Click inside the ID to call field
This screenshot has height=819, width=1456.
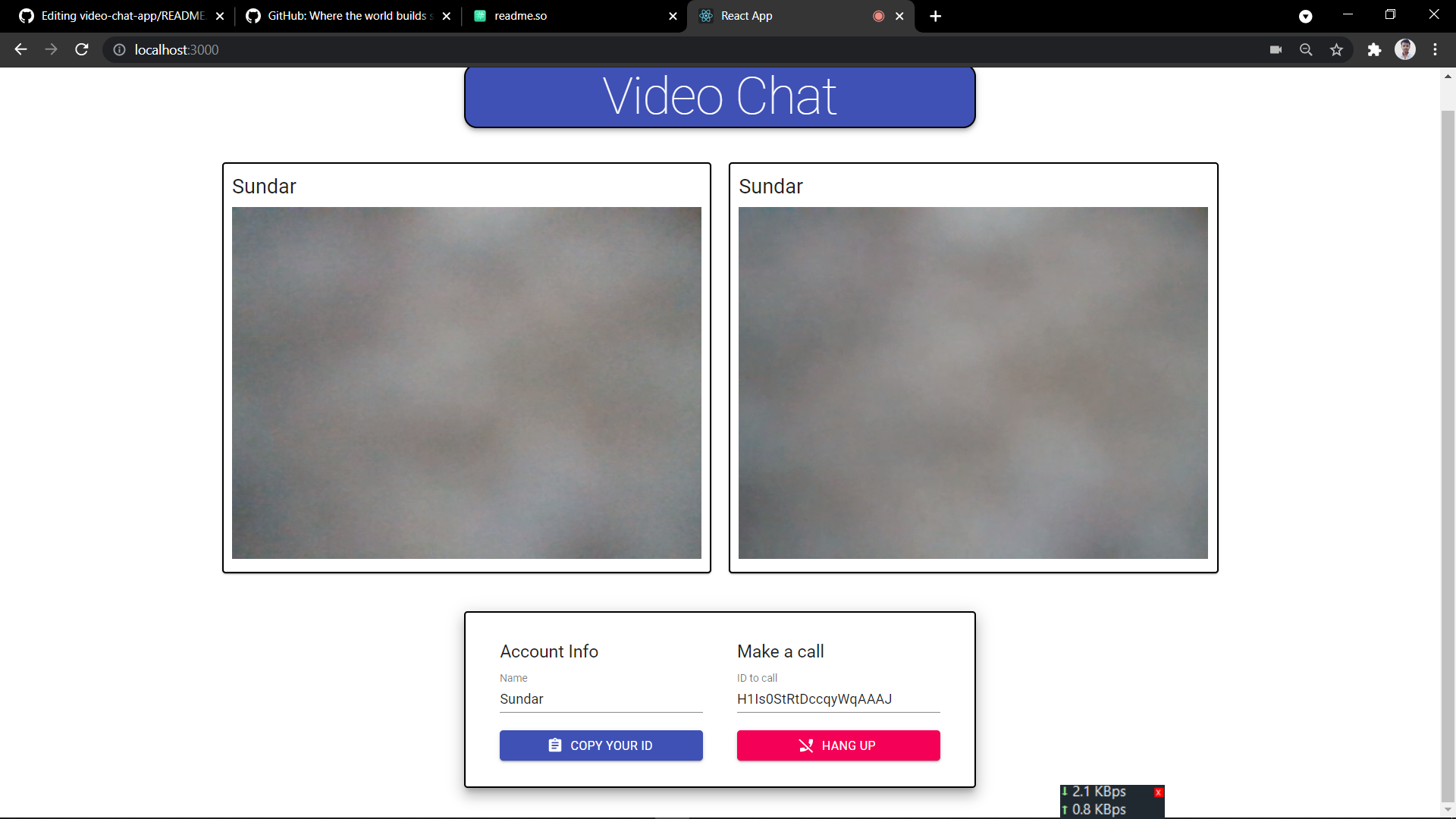[x=837, y=699]
